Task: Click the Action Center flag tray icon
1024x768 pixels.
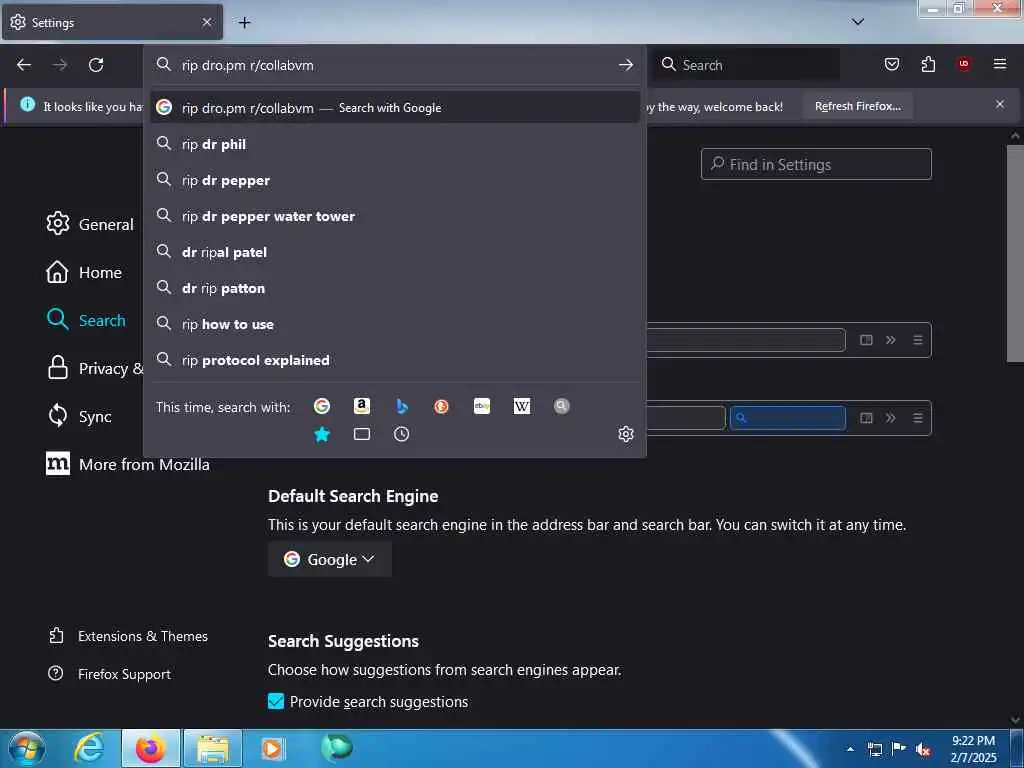Action: tap(899, 749)
